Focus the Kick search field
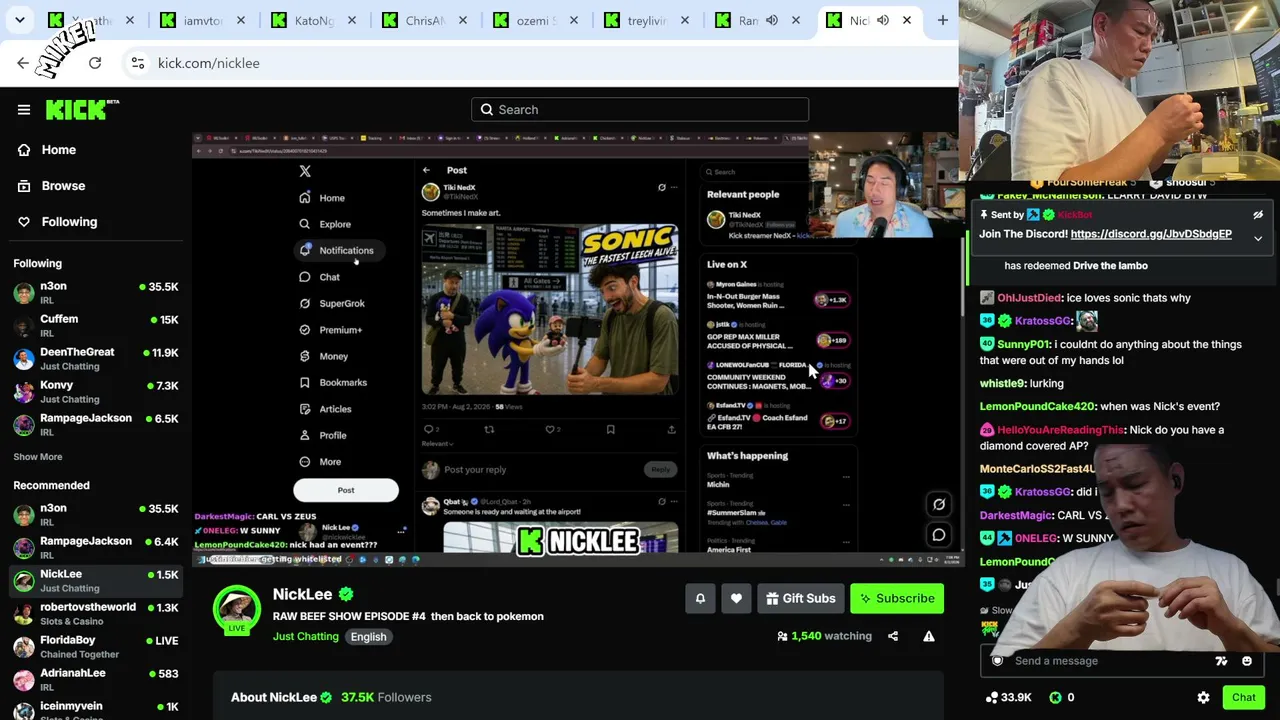 [640, 110]
